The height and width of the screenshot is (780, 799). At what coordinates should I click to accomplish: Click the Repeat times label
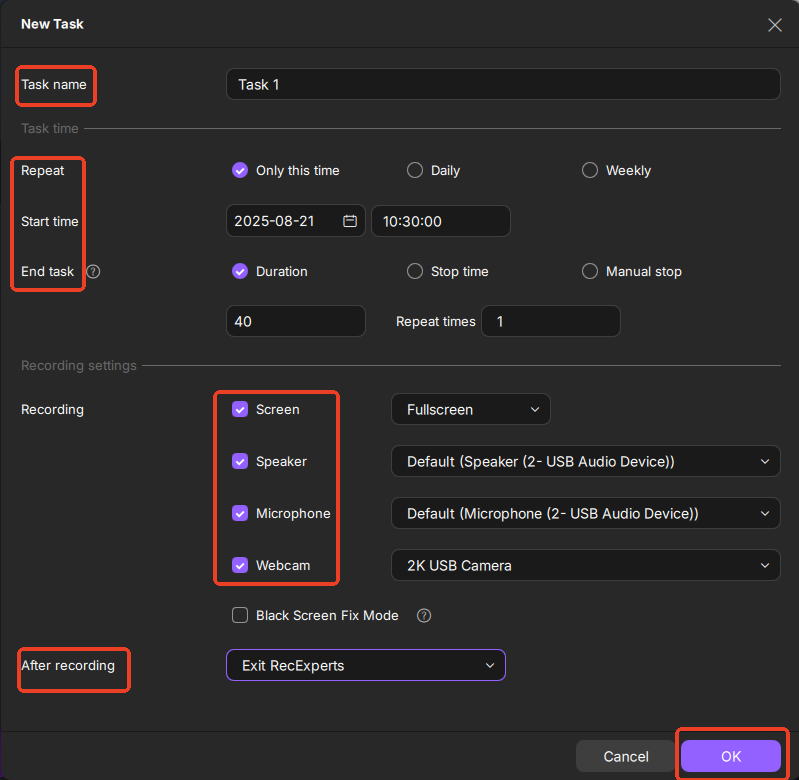click(x=436, y=321)
